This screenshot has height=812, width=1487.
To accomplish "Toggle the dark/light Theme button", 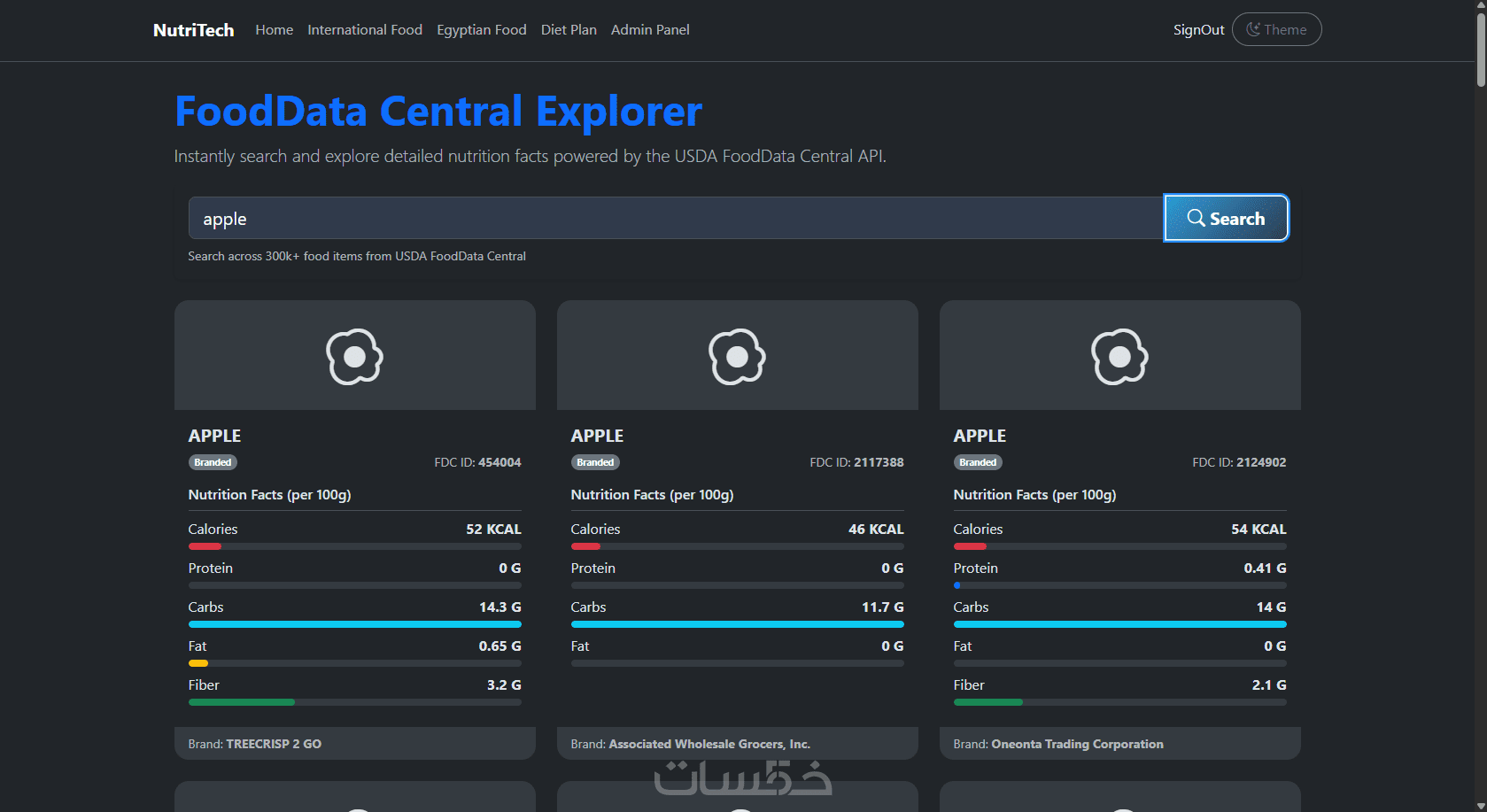I will click(x=1276, y=29).
